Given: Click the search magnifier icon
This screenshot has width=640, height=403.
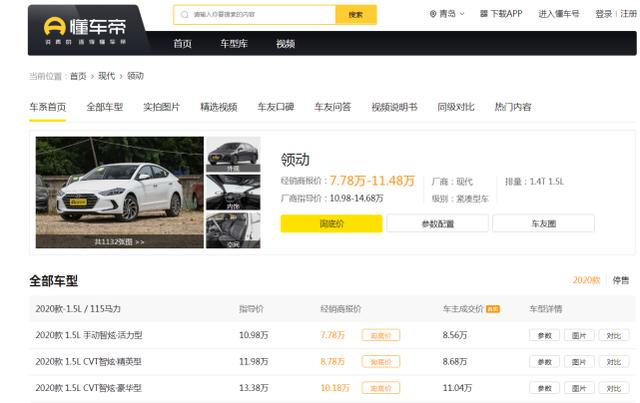Looking at the screenshot, I should coord(184,14).
